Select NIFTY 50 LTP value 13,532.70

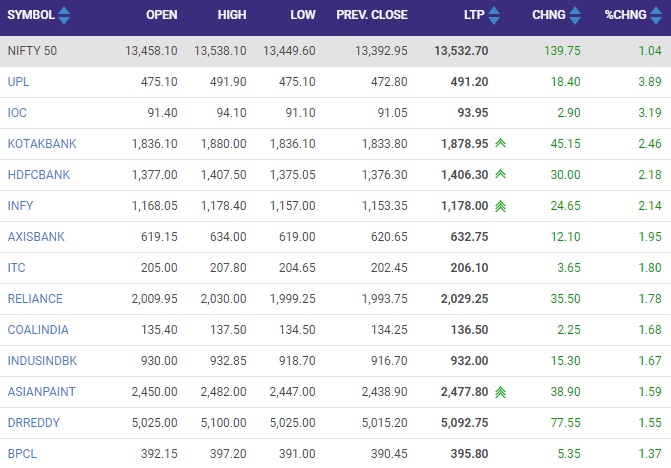tap(461, 51)
